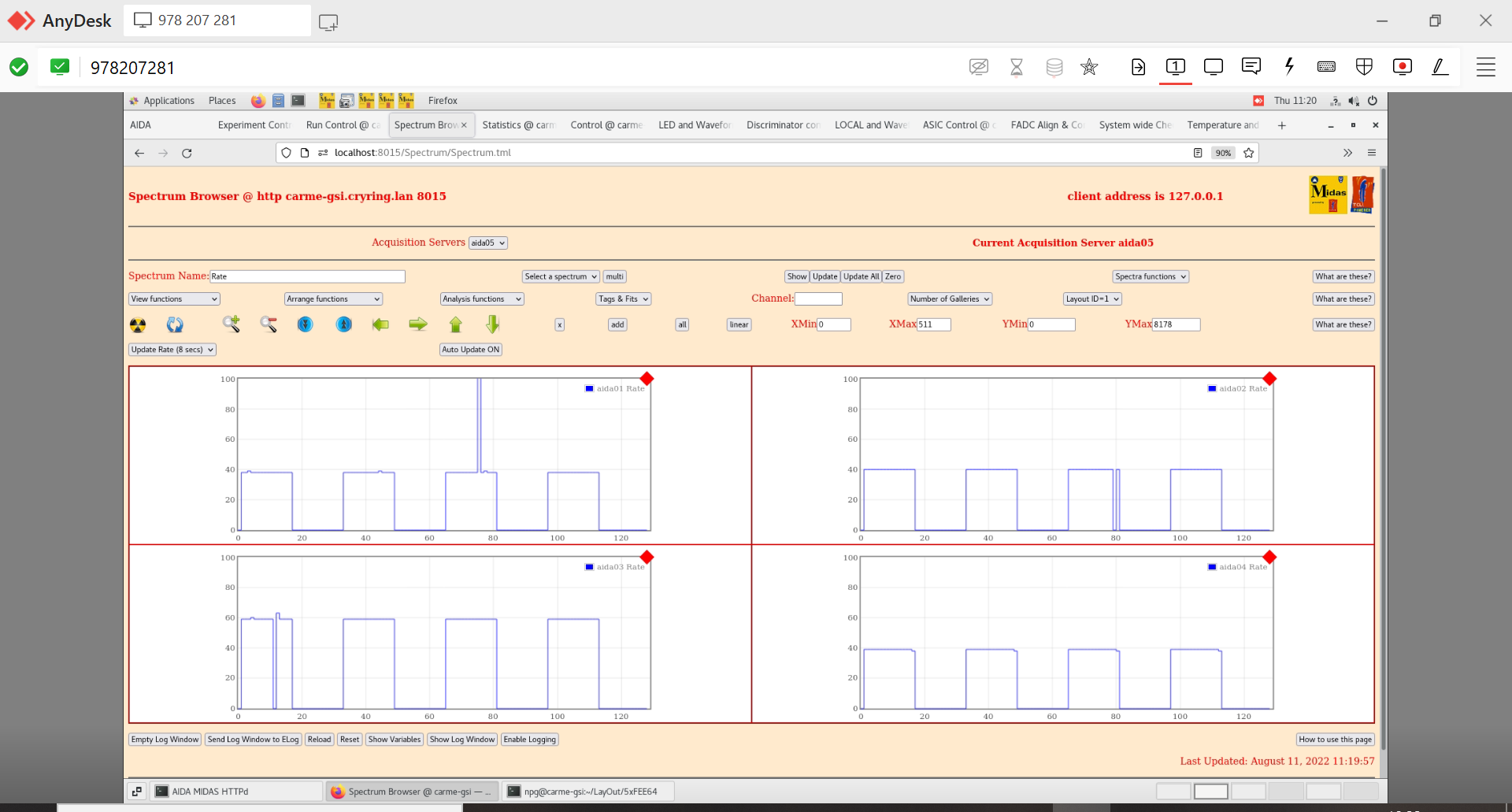The height and width of the screenshot is (812, 1512).
Task: Click the blue circular refresh arrows icon
Action: 175,324
